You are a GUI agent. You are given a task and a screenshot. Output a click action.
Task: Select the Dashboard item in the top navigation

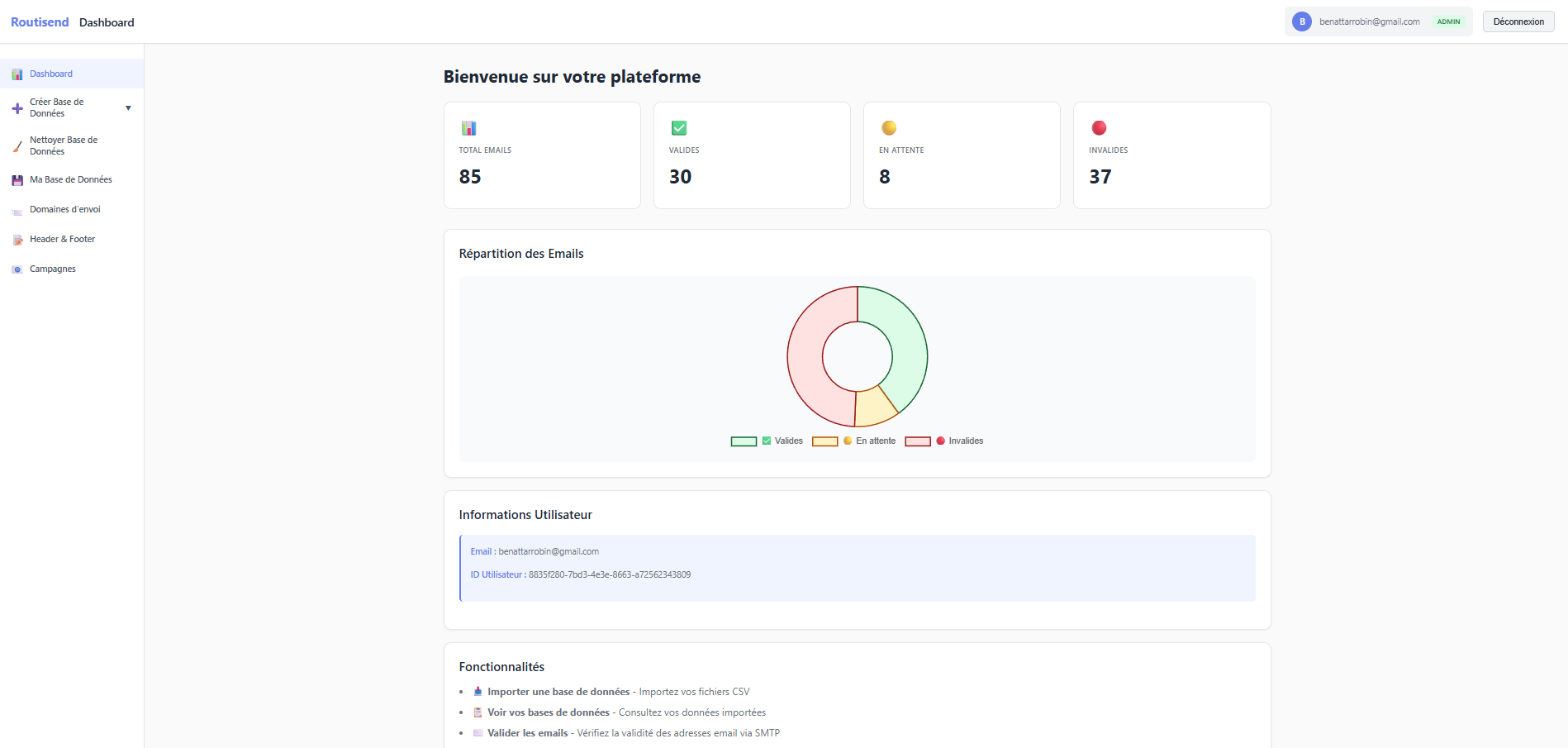pos(106,22)
